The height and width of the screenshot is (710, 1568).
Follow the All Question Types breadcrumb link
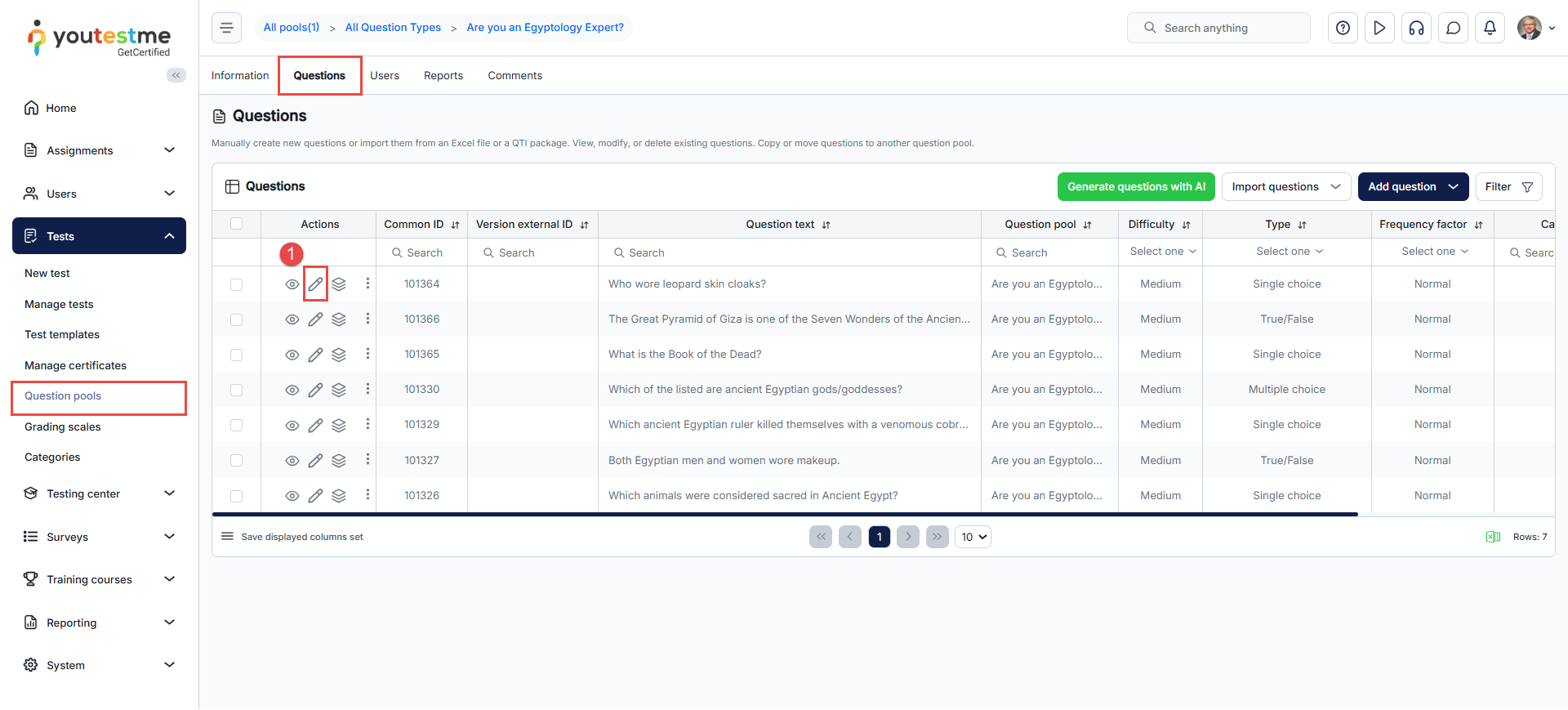pyautogui.click(x=393, y=27)
